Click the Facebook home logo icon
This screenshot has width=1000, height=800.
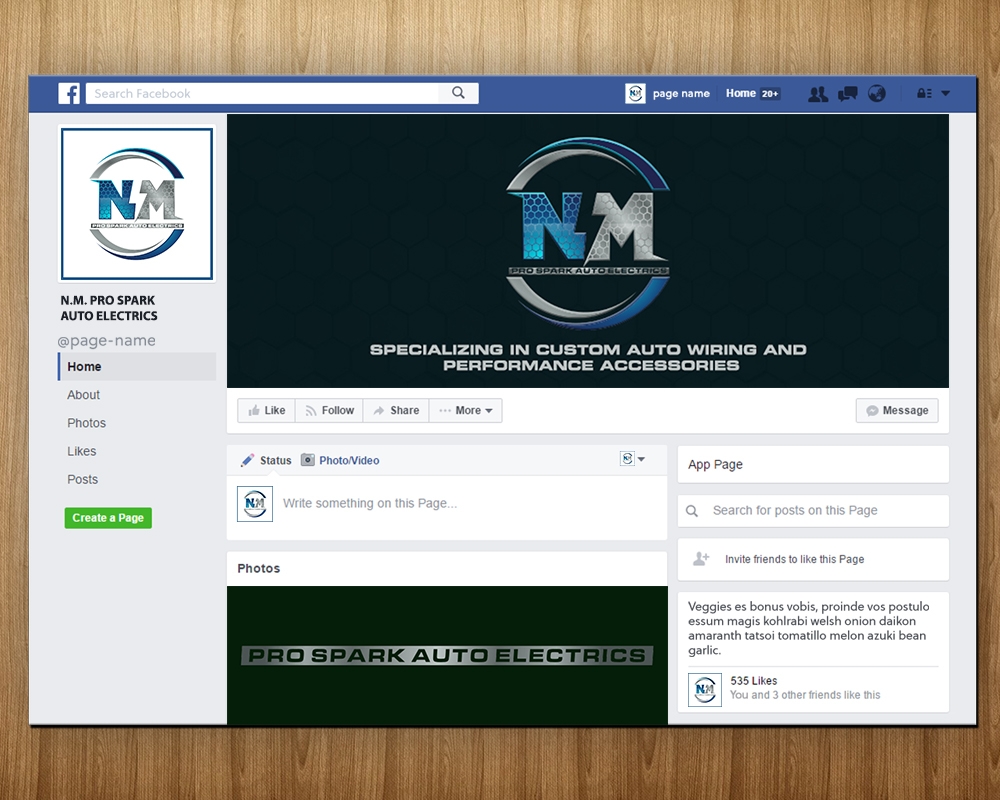[x=68, y=93]
